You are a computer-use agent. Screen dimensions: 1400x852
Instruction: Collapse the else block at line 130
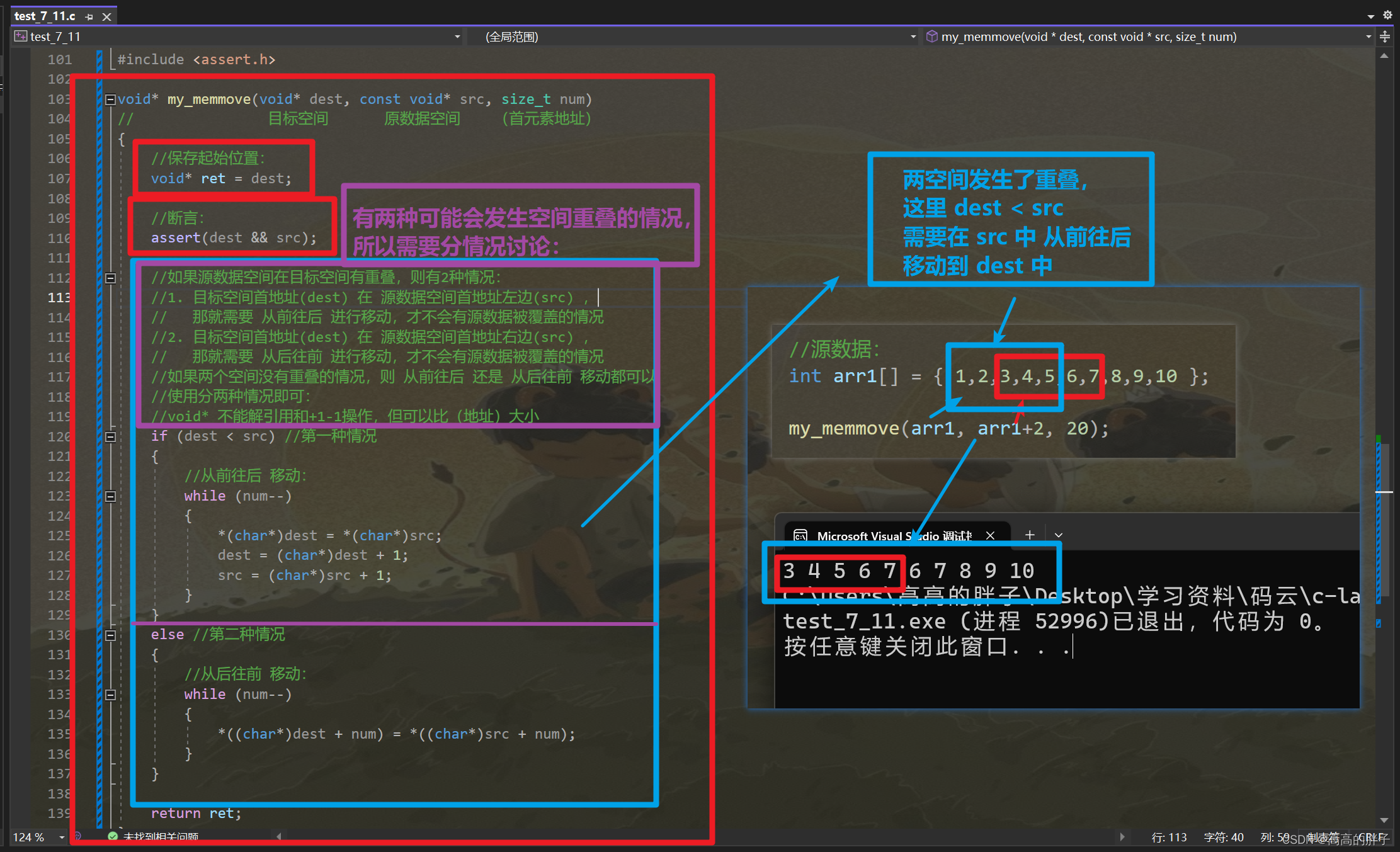(110, 635)
